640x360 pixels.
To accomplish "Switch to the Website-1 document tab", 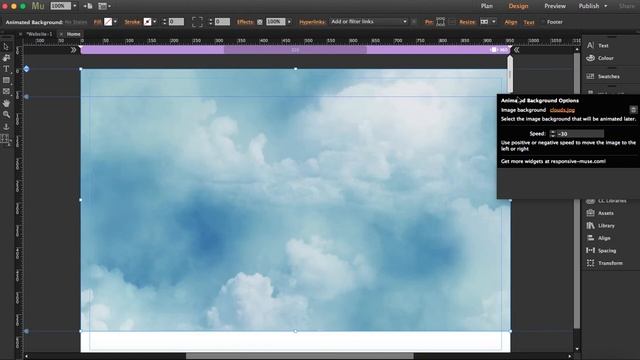I will tap(39, 34).
